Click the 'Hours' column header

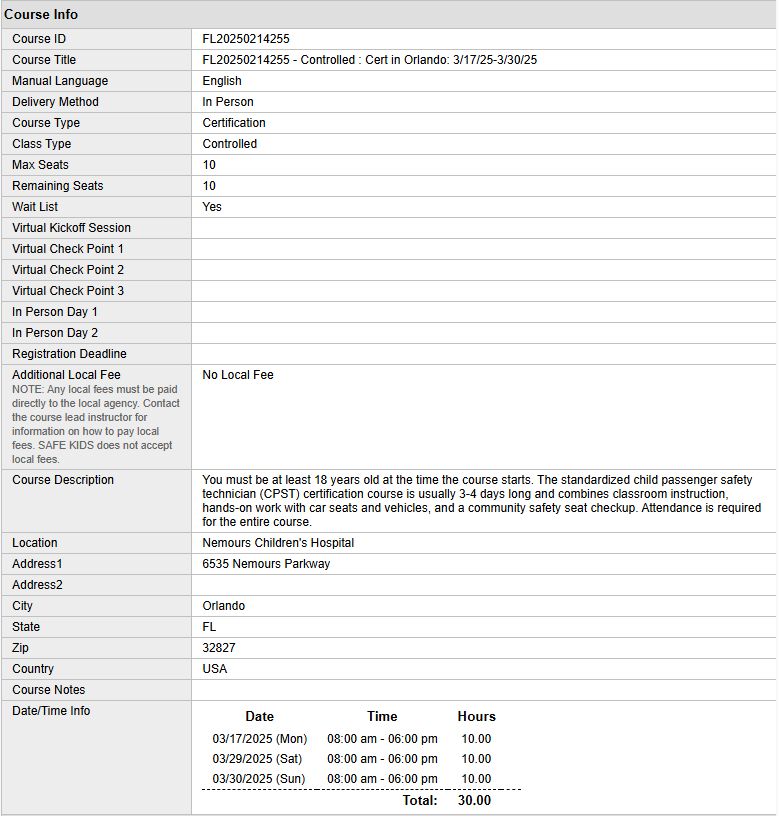tap(477, 717)
